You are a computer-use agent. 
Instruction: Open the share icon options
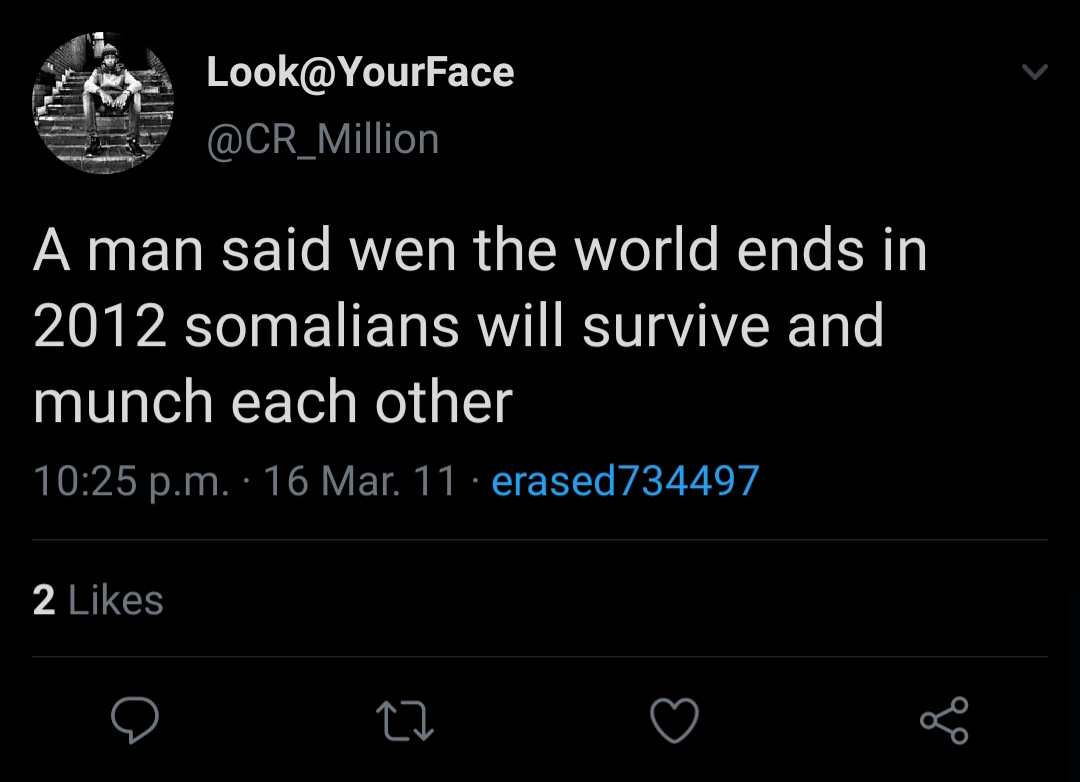coord(944,721)
